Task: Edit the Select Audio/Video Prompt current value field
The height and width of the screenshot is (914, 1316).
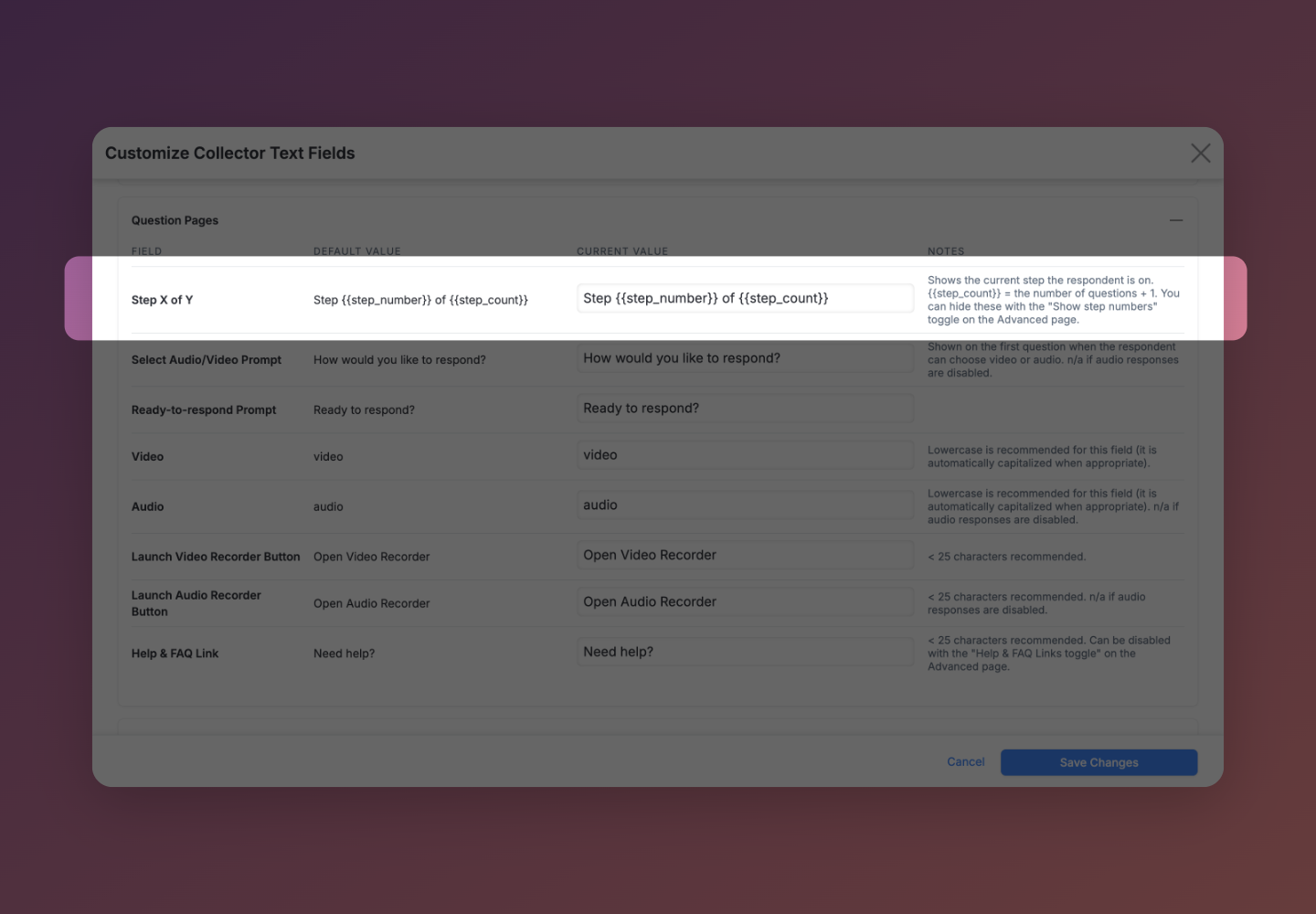Action: click(745, 358)
